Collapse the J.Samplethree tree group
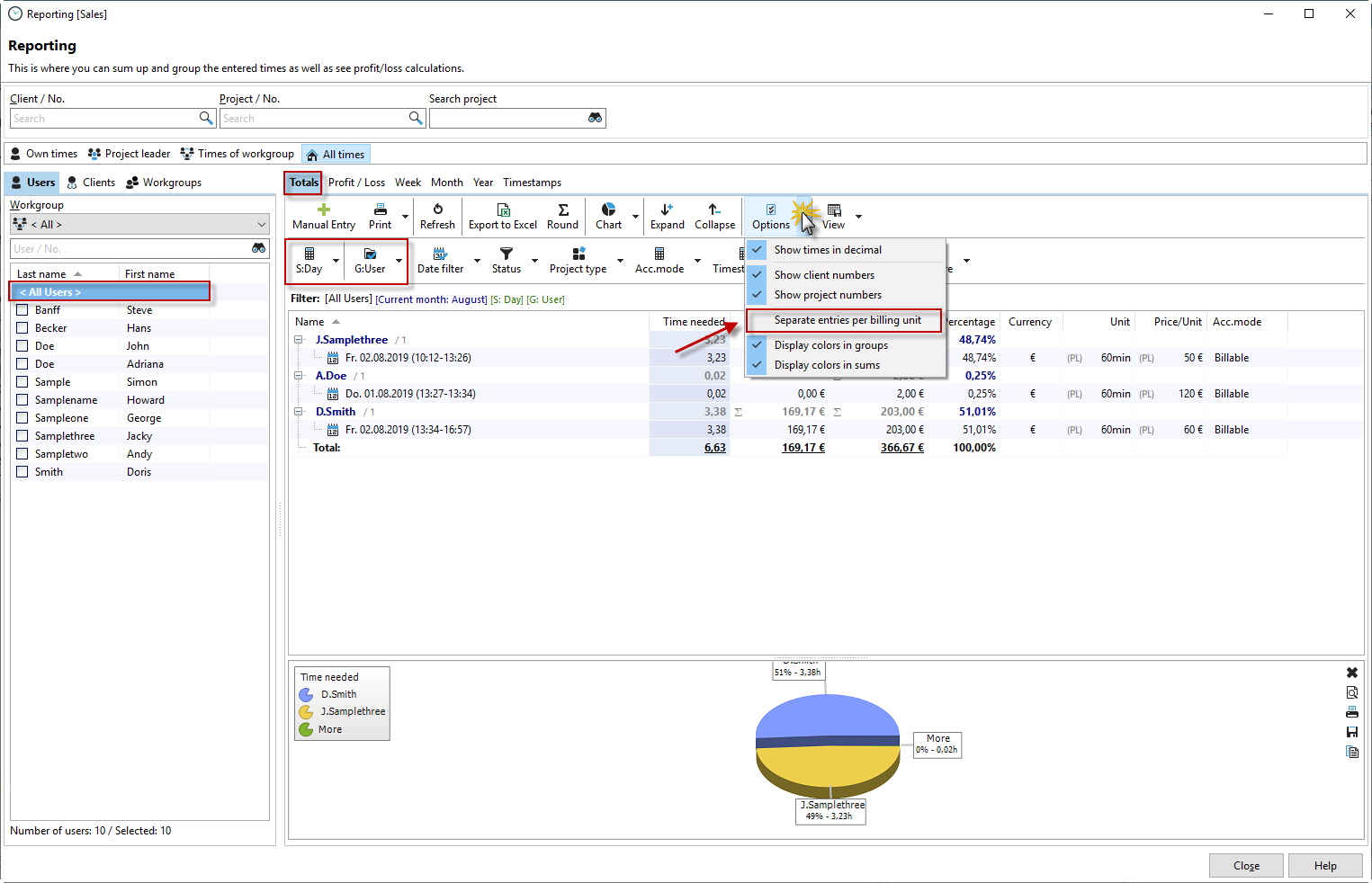 (299, 340)
